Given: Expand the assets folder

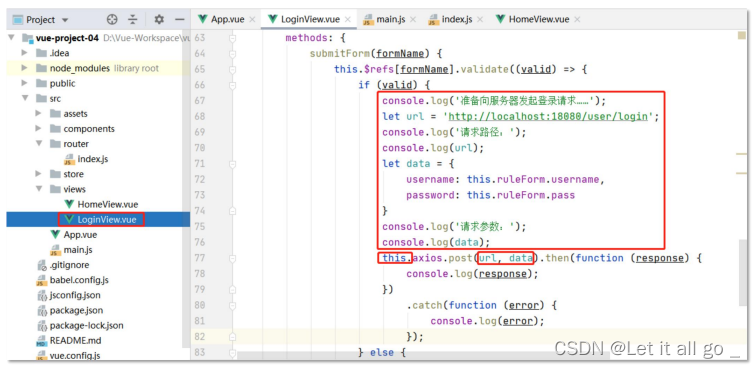Looking at the screenshot, I should pos(39,113).
